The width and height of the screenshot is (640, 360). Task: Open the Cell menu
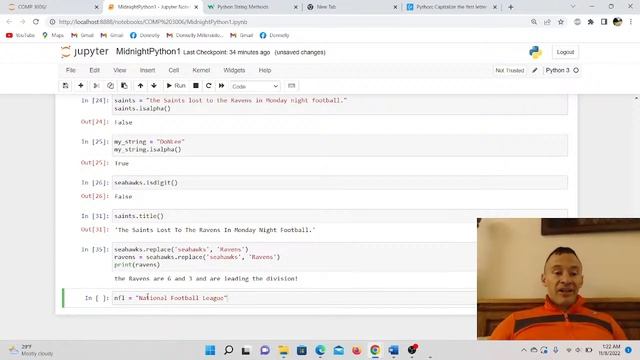pyautogui.click(x=174, y=70)
